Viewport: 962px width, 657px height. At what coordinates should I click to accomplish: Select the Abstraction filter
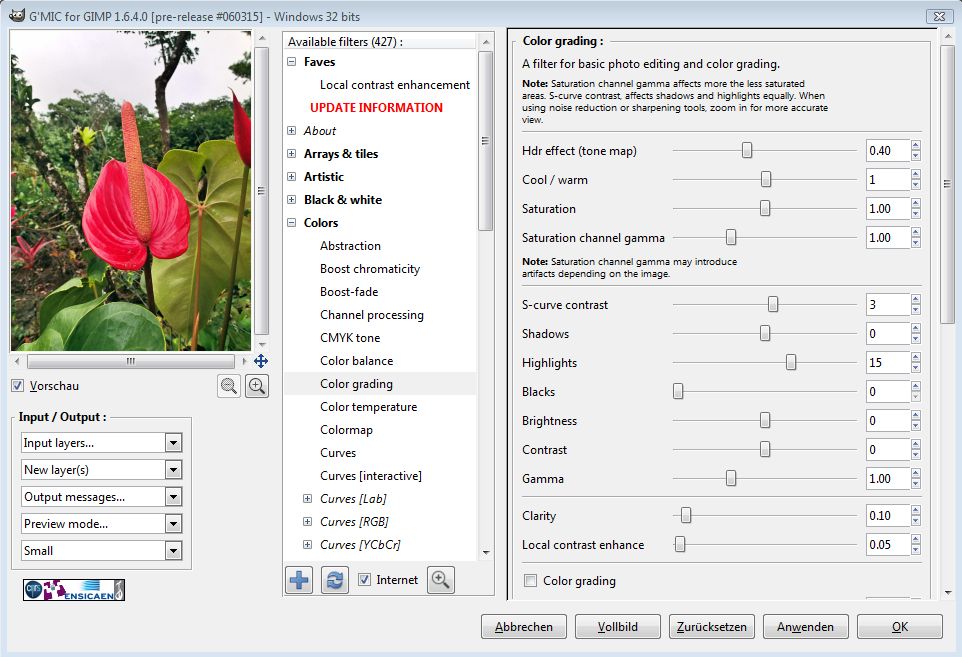pyautogui.click(x=350, y=246)
